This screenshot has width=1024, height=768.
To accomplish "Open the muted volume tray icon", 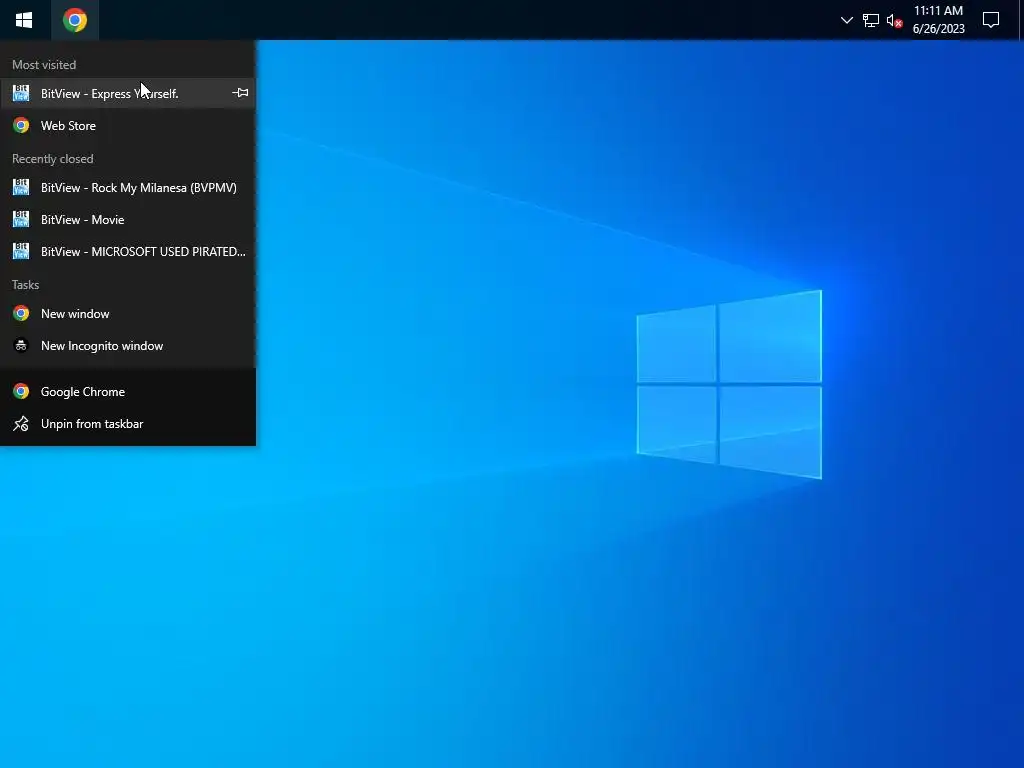I will coord(894,21).
